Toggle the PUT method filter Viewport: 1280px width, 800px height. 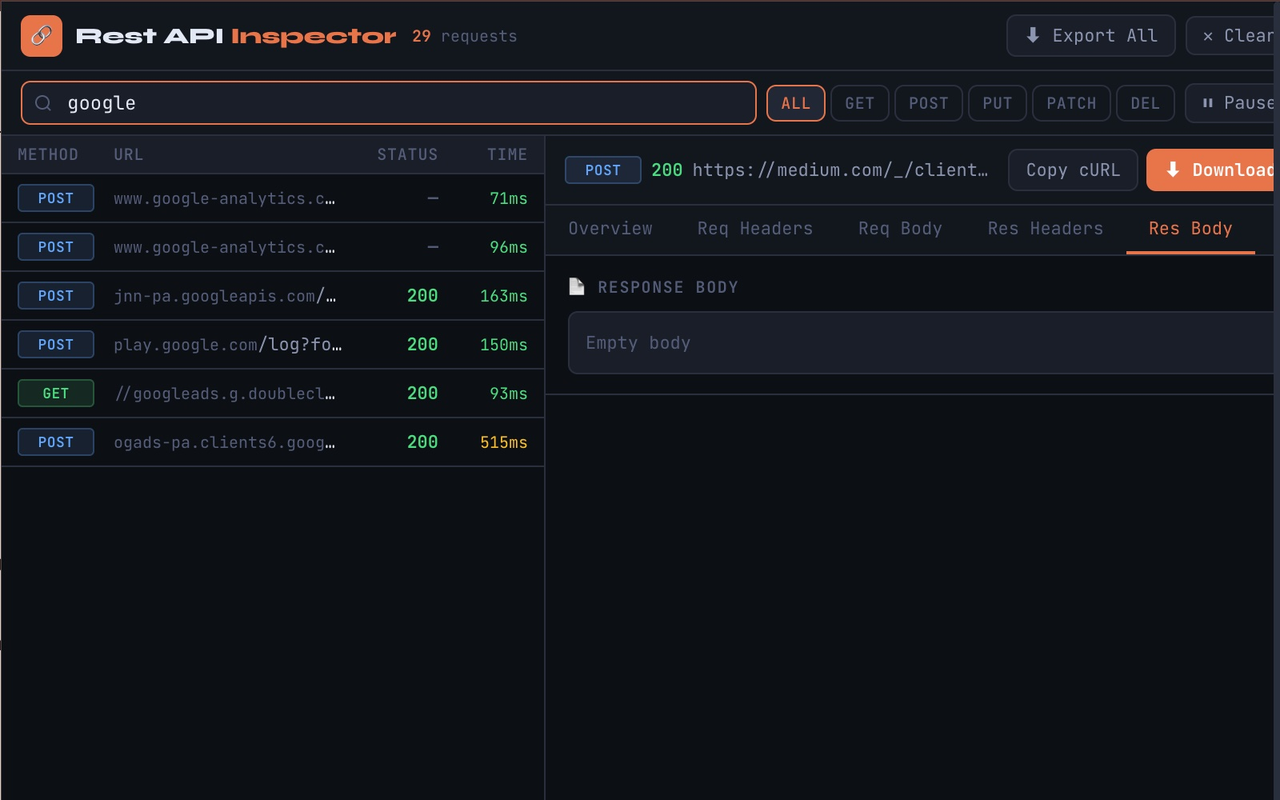pyautogui.click(x=997, y=103)
